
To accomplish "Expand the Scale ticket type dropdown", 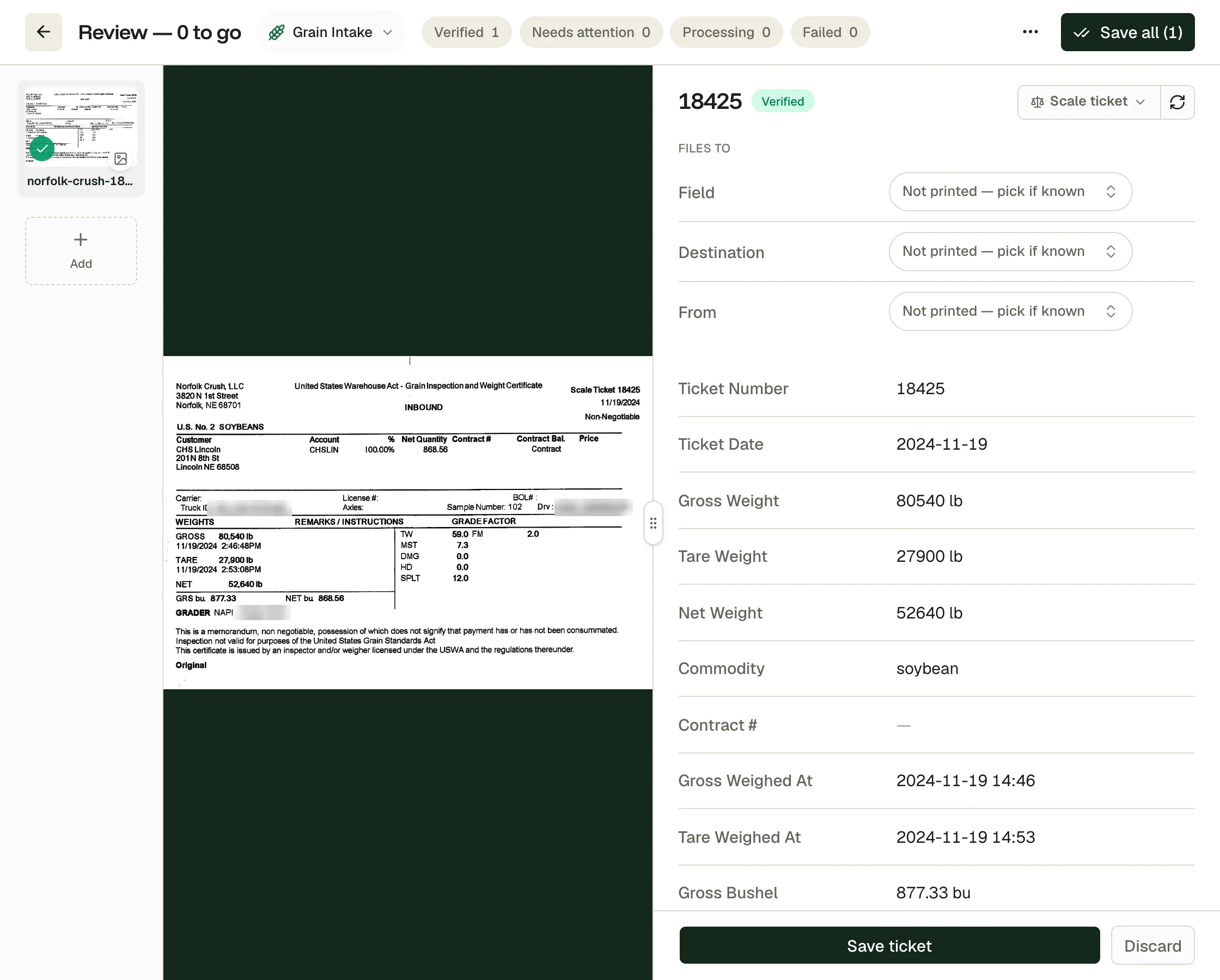I will (x=1089, y=102).
